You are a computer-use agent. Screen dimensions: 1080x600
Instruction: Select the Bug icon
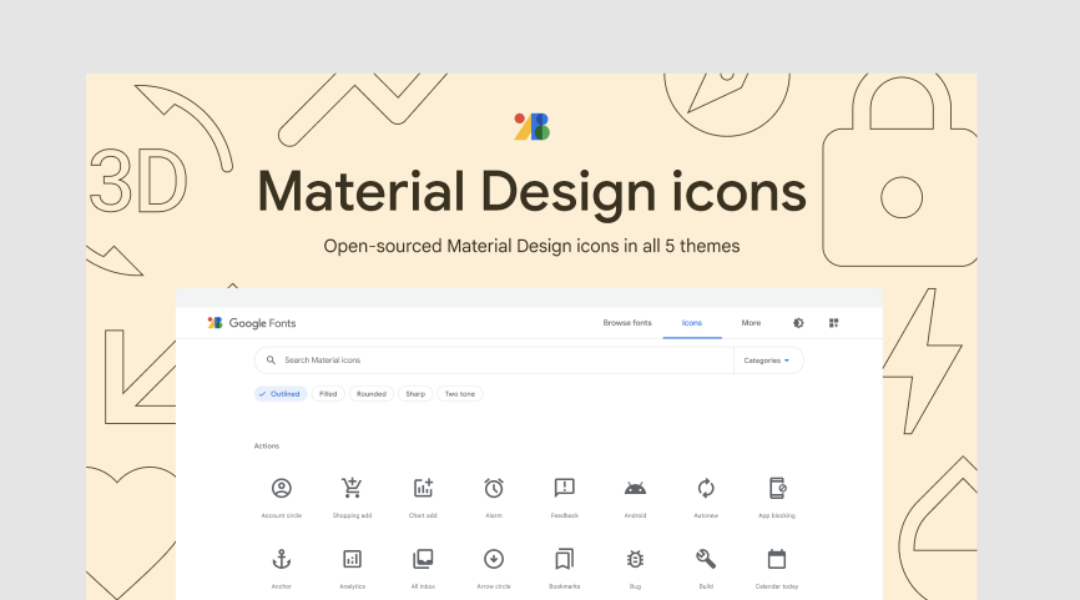point(635,559)
